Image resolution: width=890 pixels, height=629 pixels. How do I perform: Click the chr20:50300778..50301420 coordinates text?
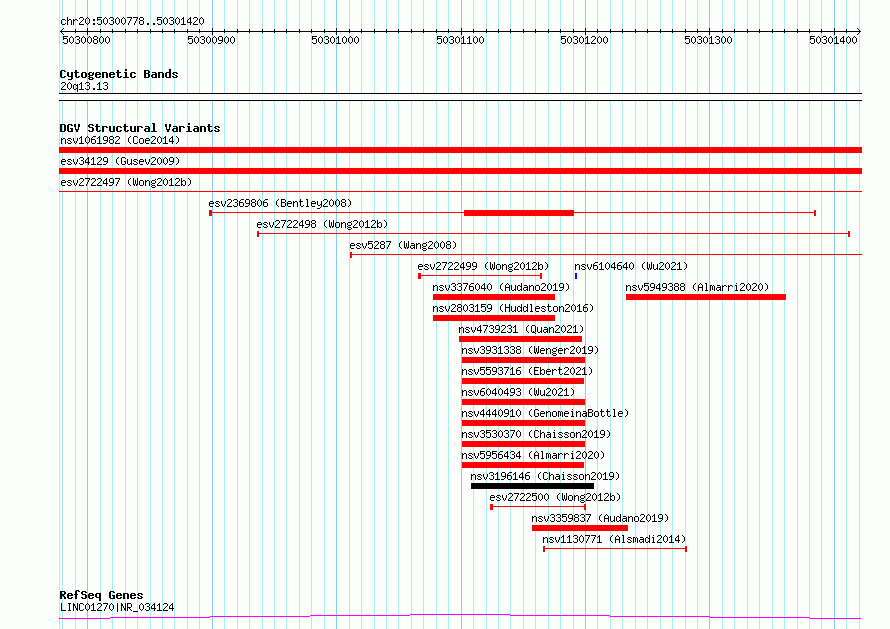132,22
